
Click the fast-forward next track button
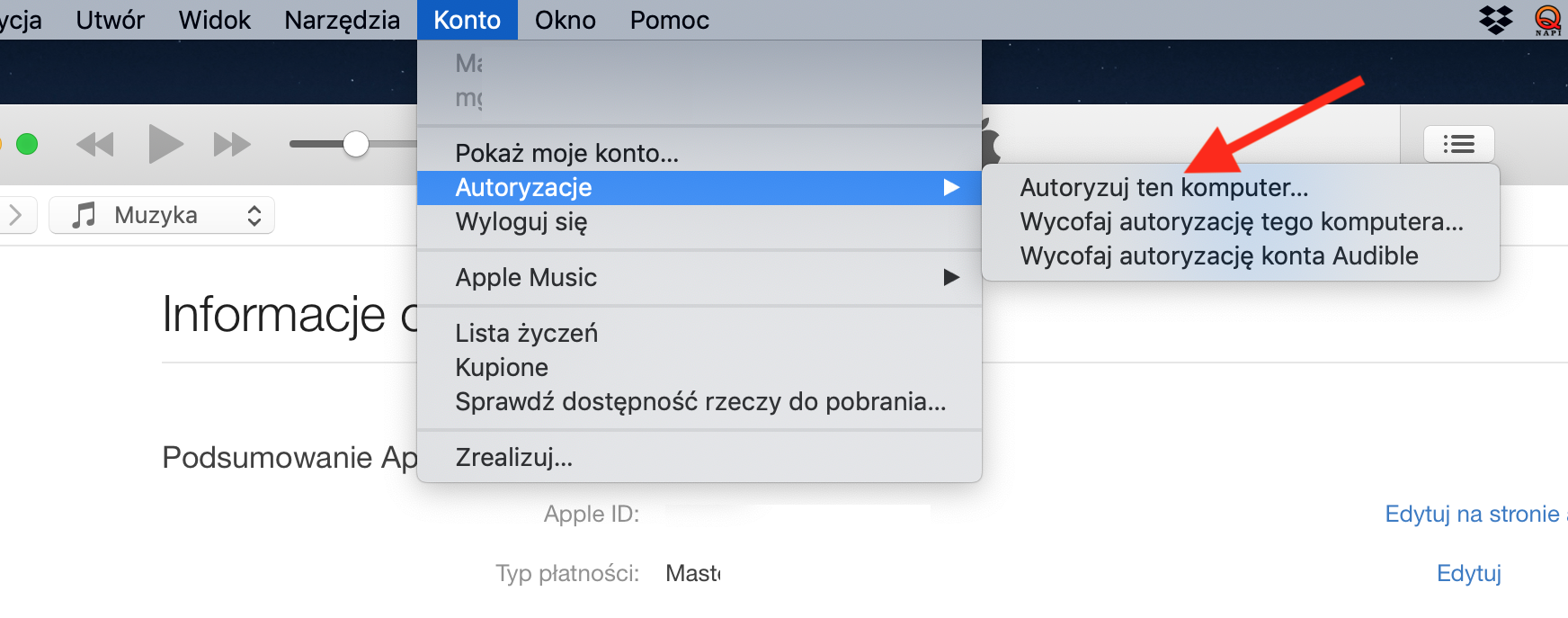tap(232, 144)
